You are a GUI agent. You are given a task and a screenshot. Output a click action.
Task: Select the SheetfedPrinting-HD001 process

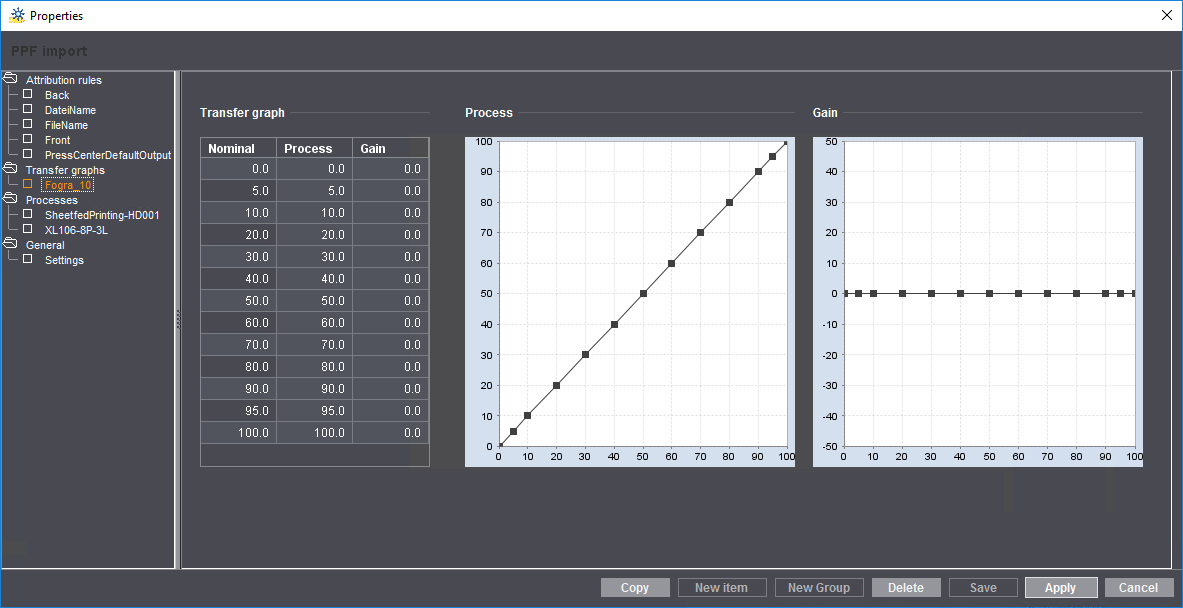(x=102, y=215)
